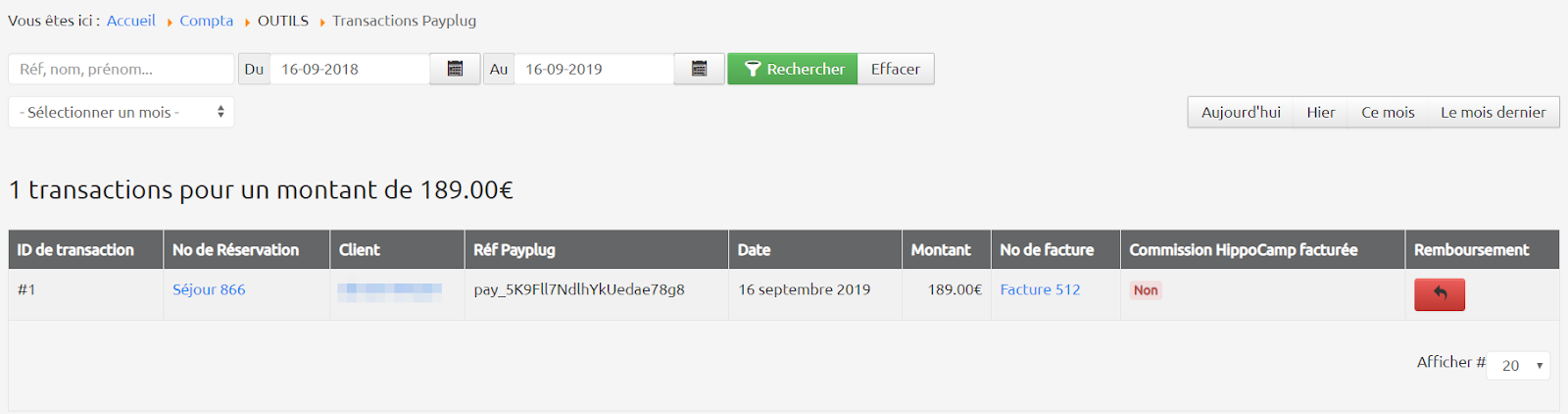This screenshot has height=414, width=1568.
Task: Open the Facture 512 invoice link
Action: 1040,289
